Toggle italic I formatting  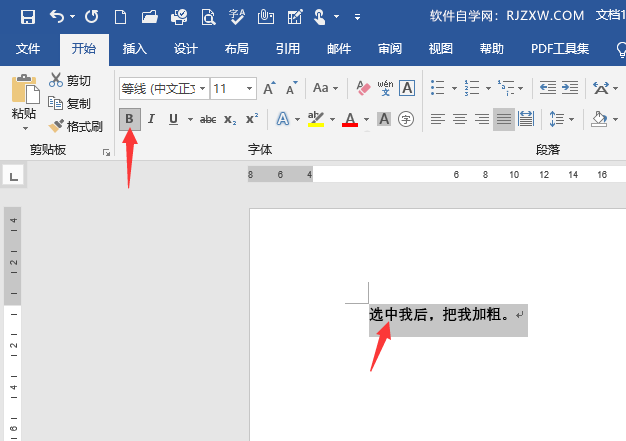[151, 119]
